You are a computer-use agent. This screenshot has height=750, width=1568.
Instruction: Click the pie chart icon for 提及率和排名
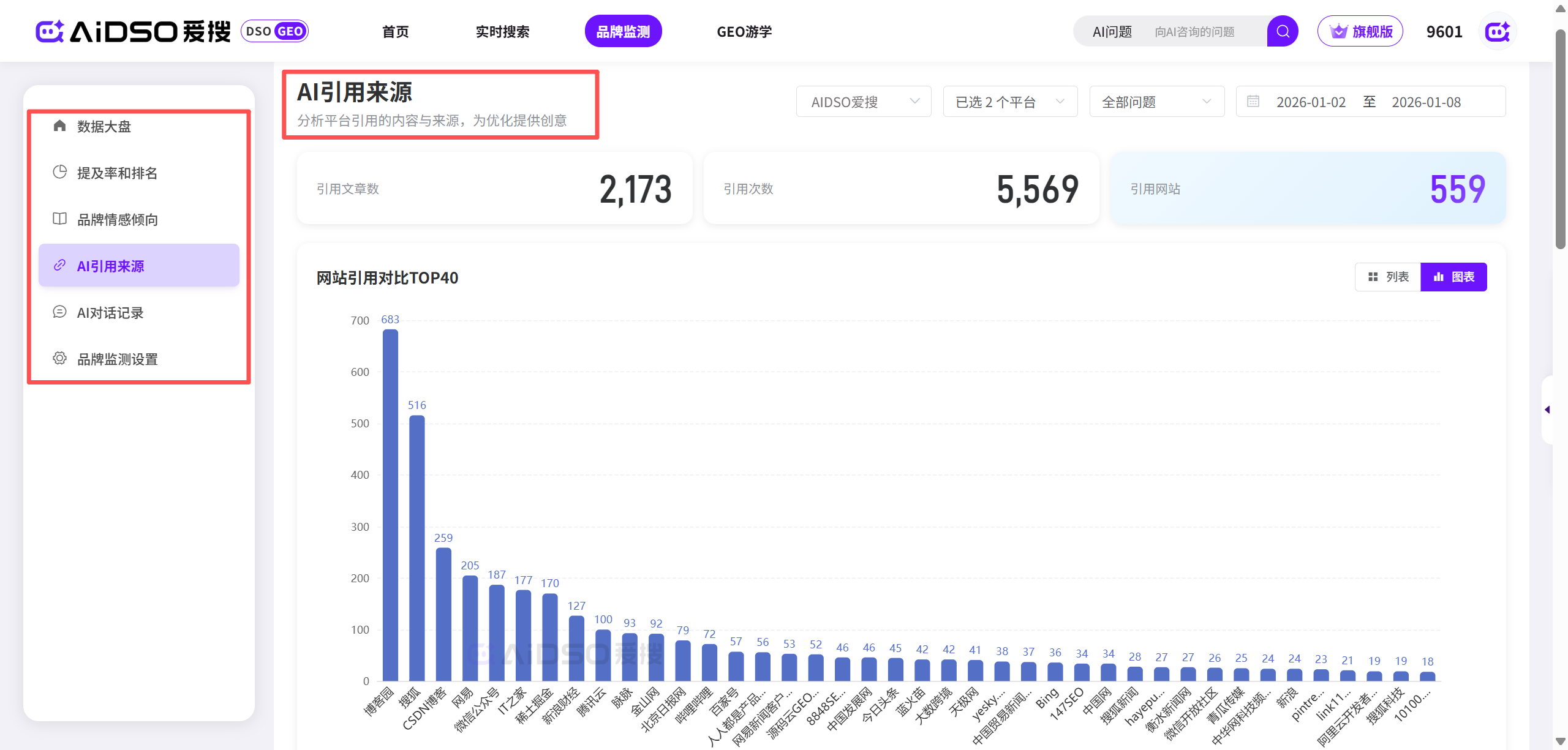[59, 173]
